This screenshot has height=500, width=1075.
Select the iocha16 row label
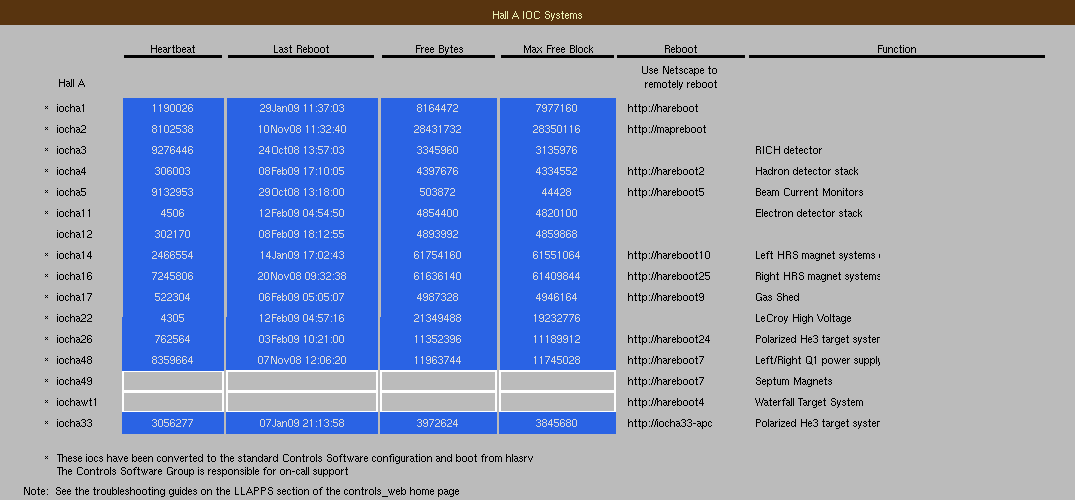[74, 276]
